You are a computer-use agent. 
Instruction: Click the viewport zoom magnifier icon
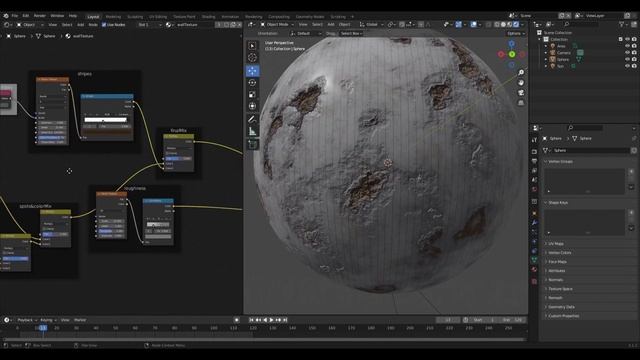[521, 73]
